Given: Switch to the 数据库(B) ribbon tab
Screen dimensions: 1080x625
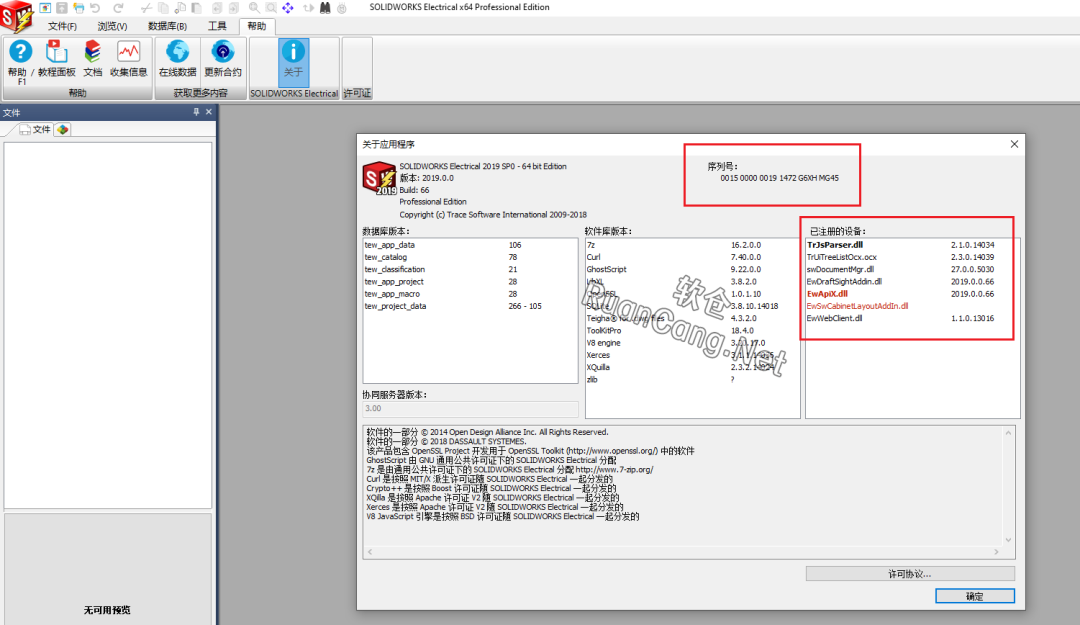Looking at the screenshot, I should tap(166, 26).
